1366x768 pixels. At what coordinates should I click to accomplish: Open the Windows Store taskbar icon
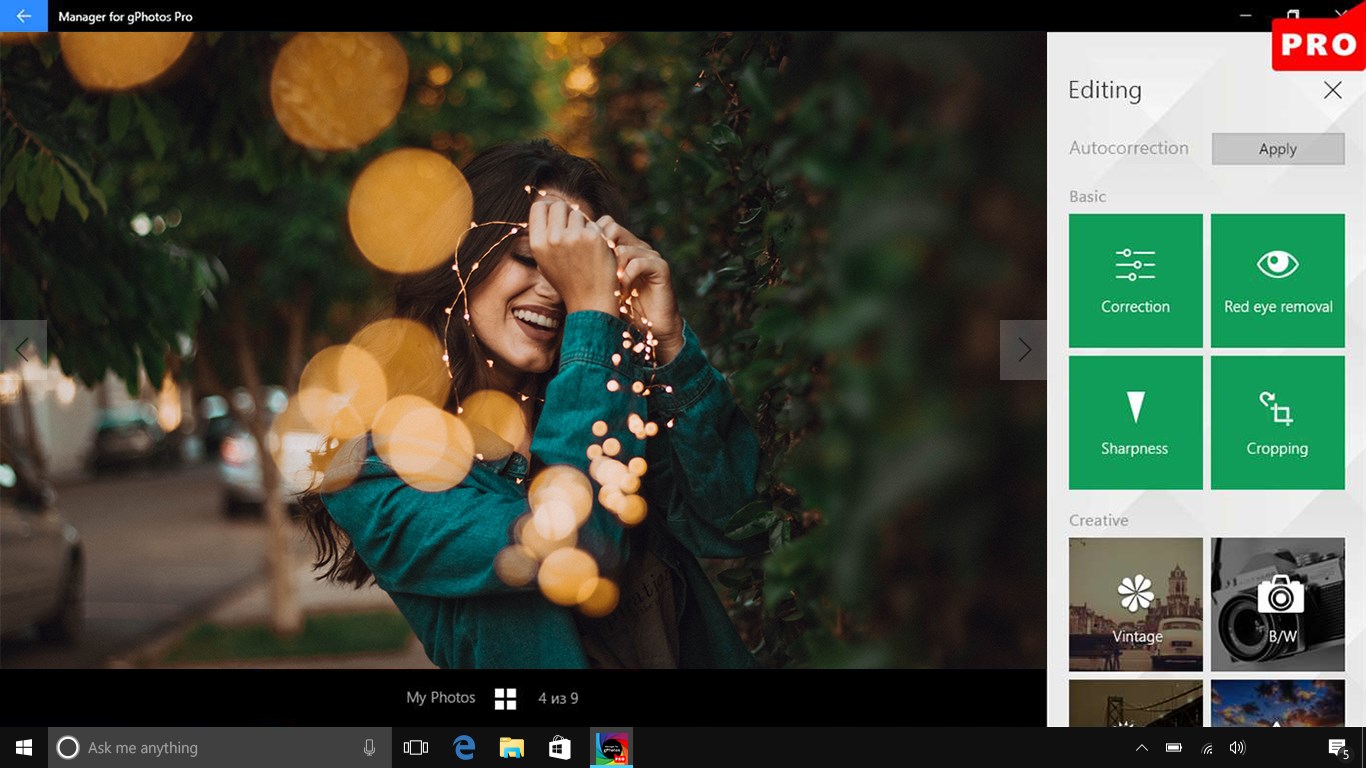tap(559, 748)
